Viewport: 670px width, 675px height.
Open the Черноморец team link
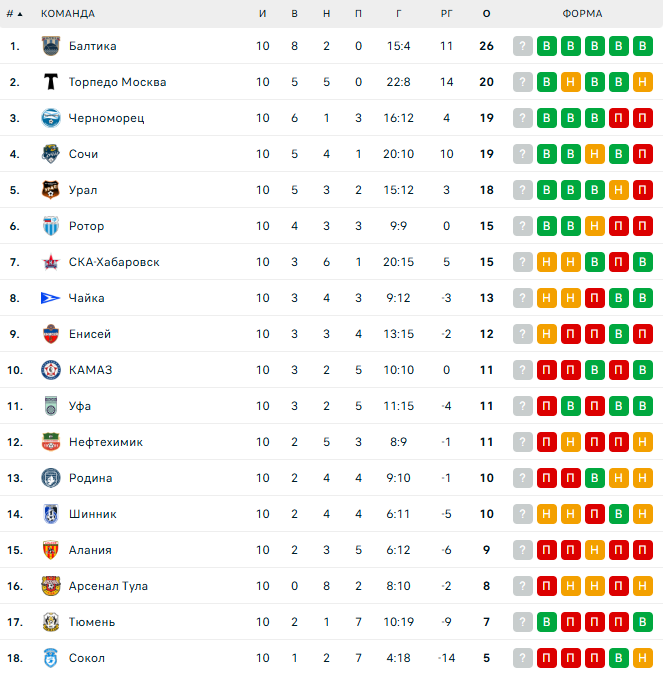click(106, 118)
